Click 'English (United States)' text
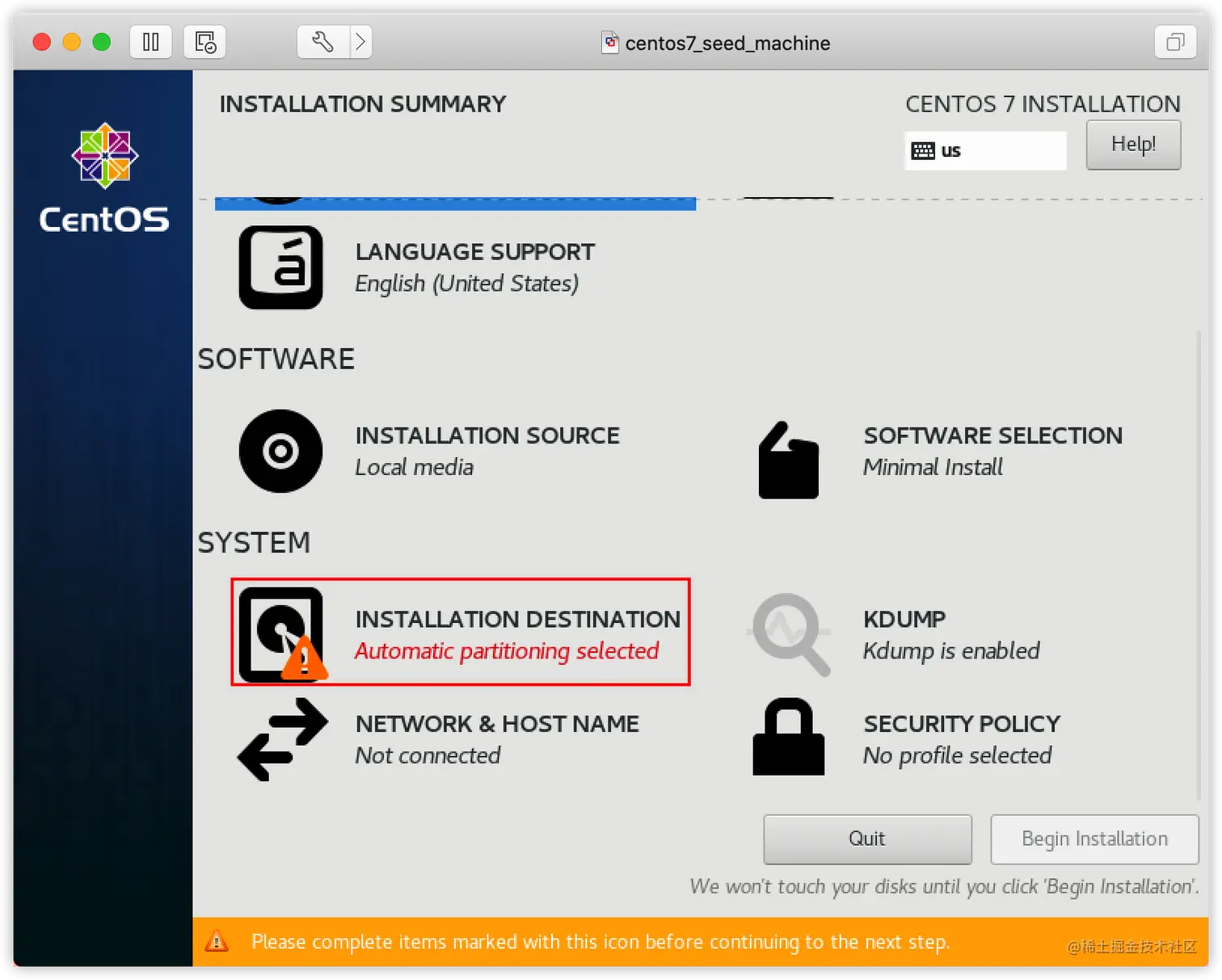 467,284
